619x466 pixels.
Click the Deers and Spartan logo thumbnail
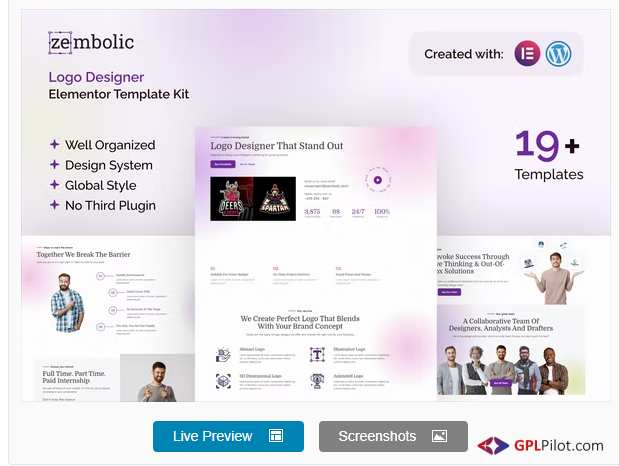tap(253, 199)
